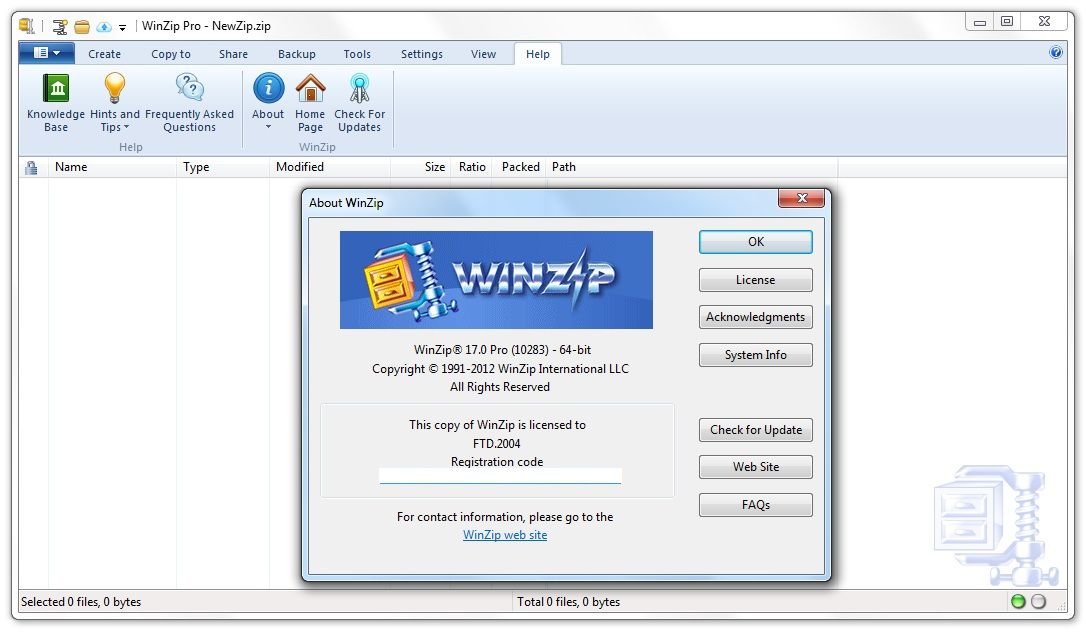Close the About WinZip dialog
This screenshot has width=1086, height=632.
point(801,199)
